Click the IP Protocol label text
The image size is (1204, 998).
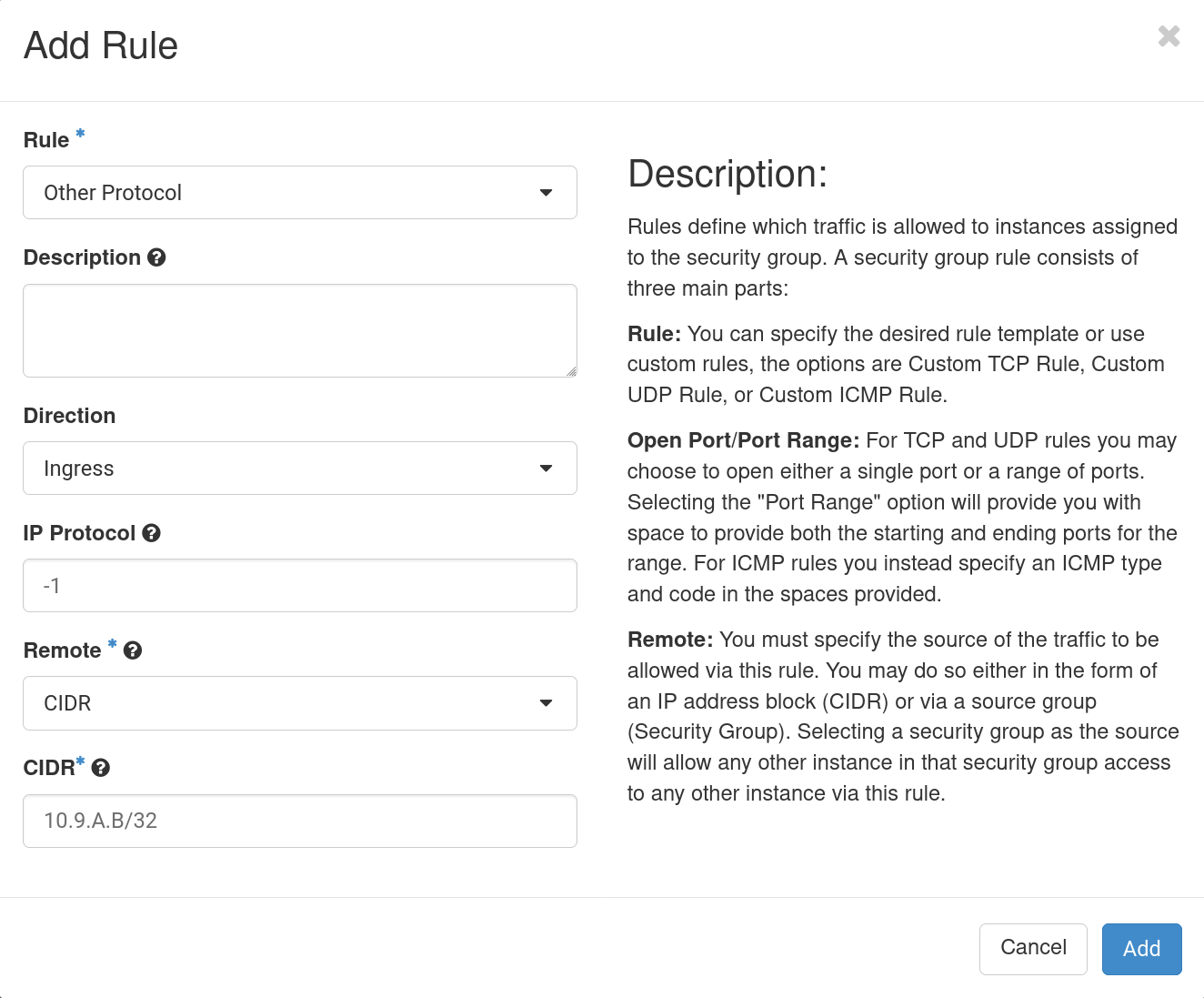point(79,533)
